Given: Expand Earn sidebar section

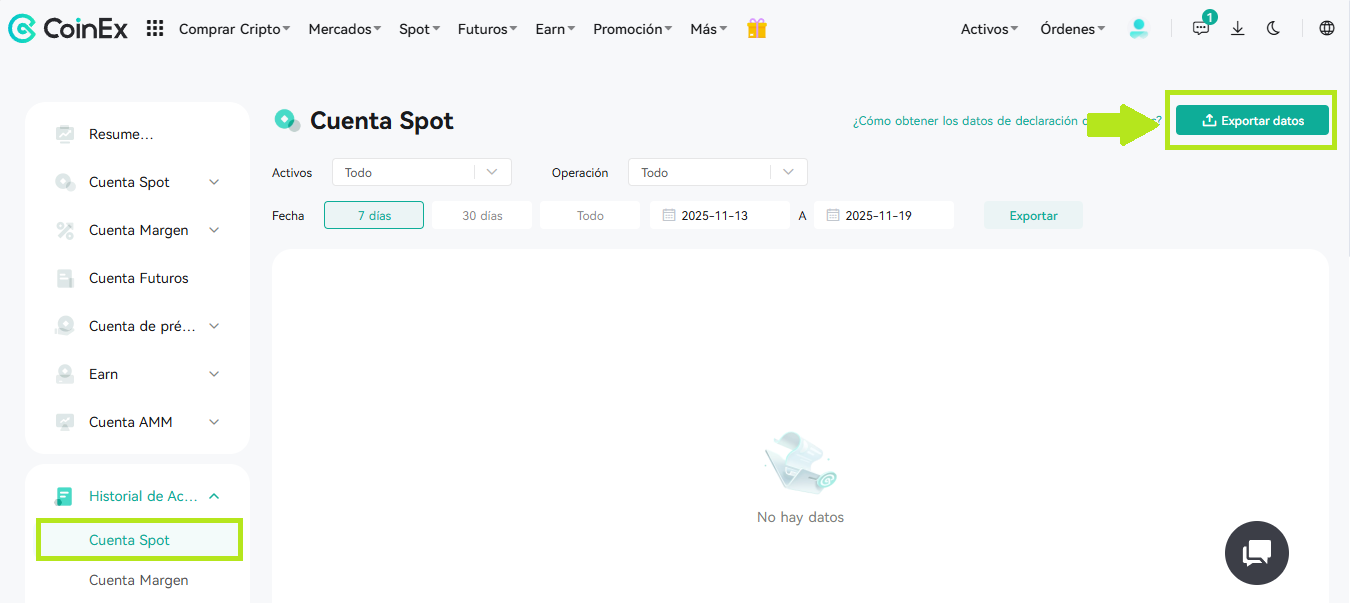Looking at the screenshot, I should pyautogui.click(x=214, y=374).
